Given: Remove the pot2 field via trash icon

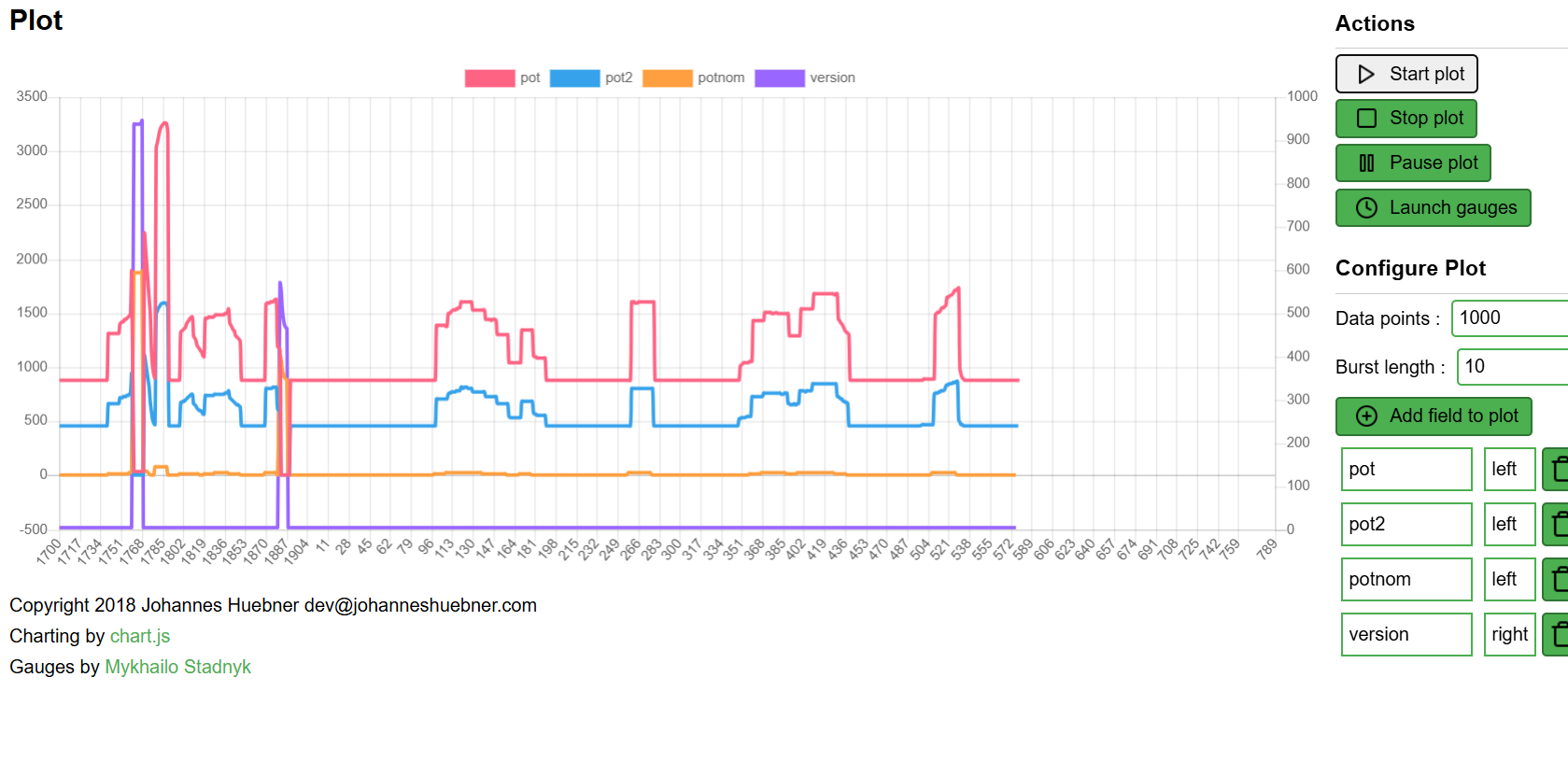Looking at the screenshot, I should [x=1557, y=524].
